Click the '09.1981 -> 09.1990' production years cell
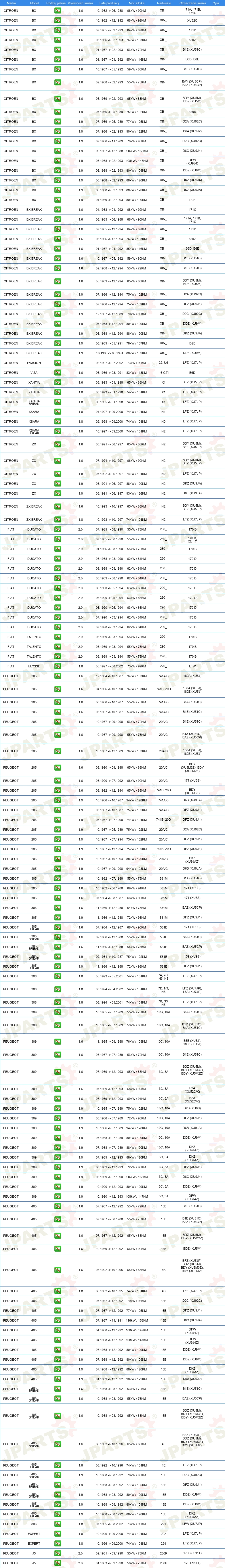This screenshot has width=225, height=1568. click(109, 1553)
